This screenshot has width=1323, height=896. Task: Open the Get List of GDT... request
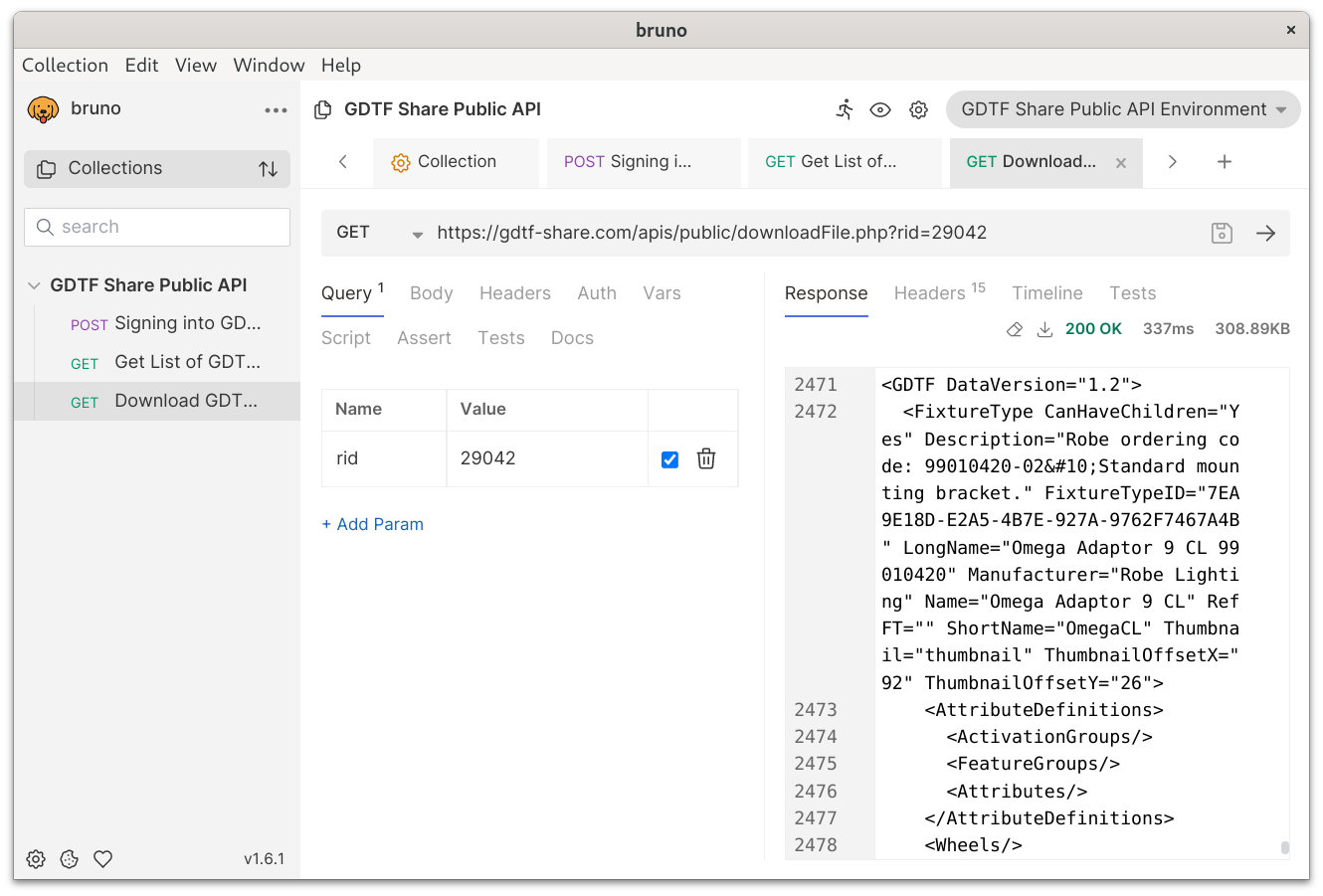166,362
